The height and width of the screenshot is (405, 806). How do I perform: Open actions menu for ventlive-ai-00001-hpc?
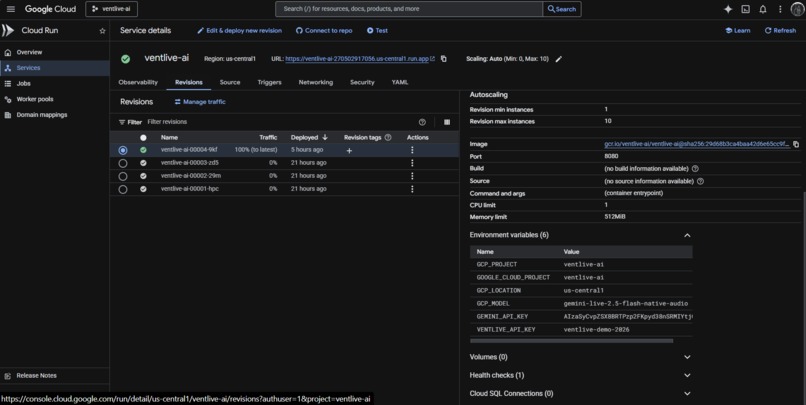coord(412,189)
